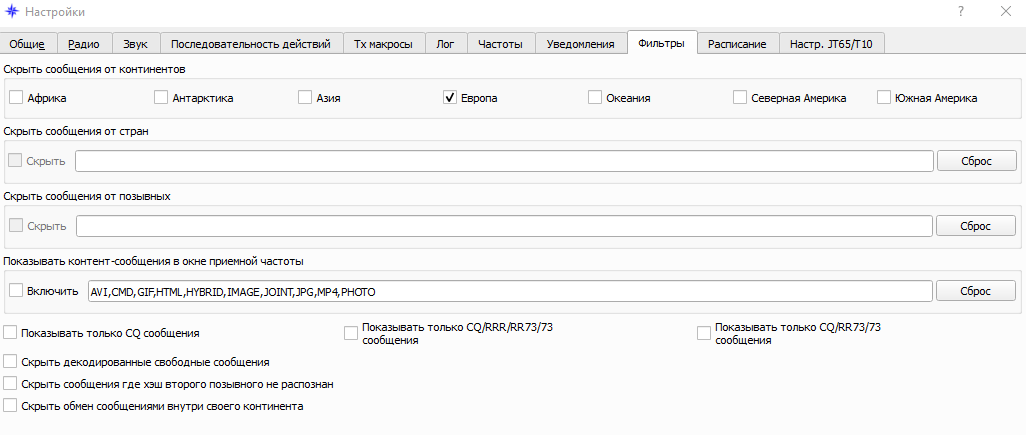This screenshot has height=435, width=1026.
Task: Check Показывать только CQ сообщения
Action: coord(10,332)
